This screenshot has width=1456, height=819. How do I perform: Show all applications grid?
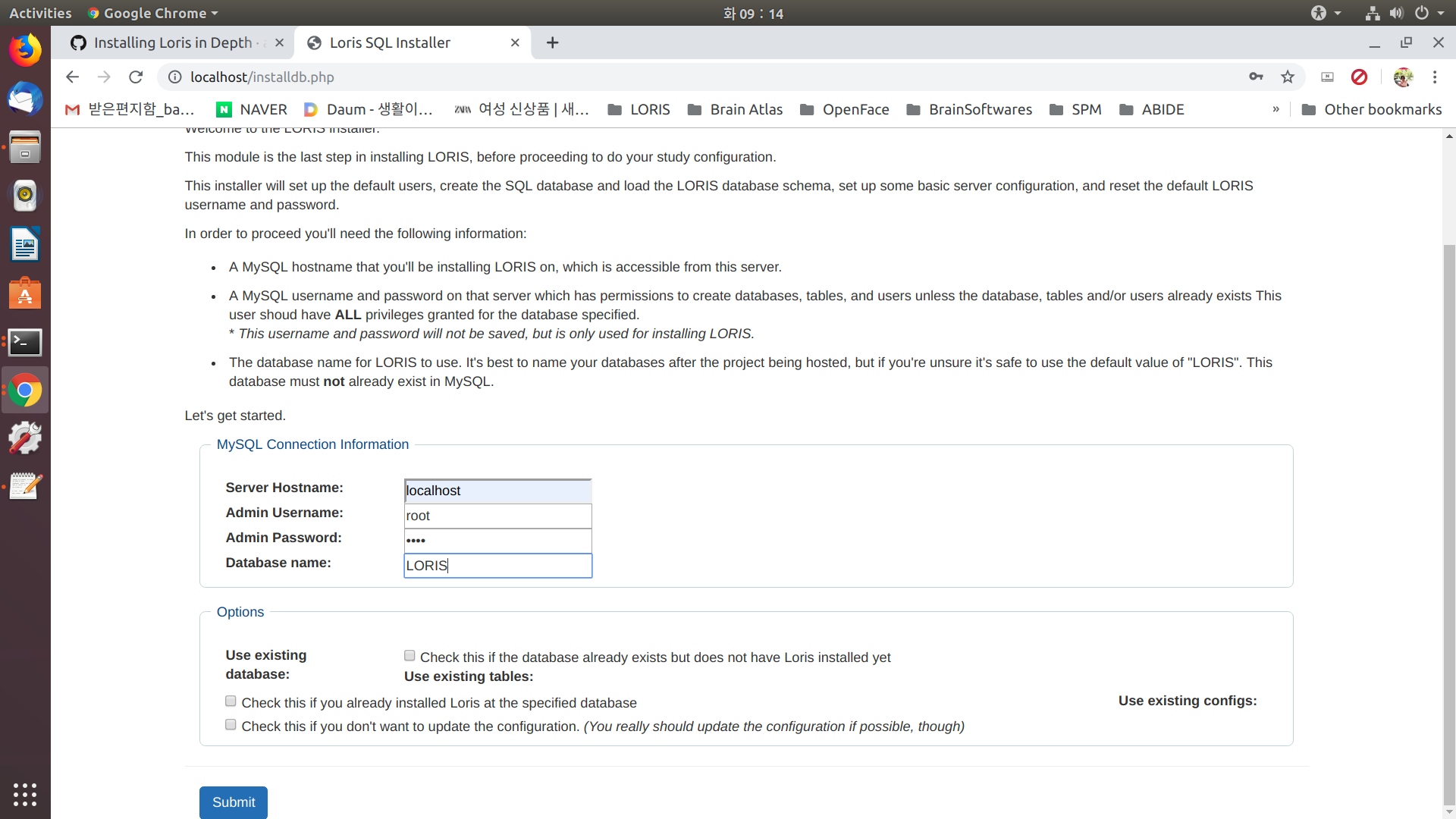[x=25, y=794]
